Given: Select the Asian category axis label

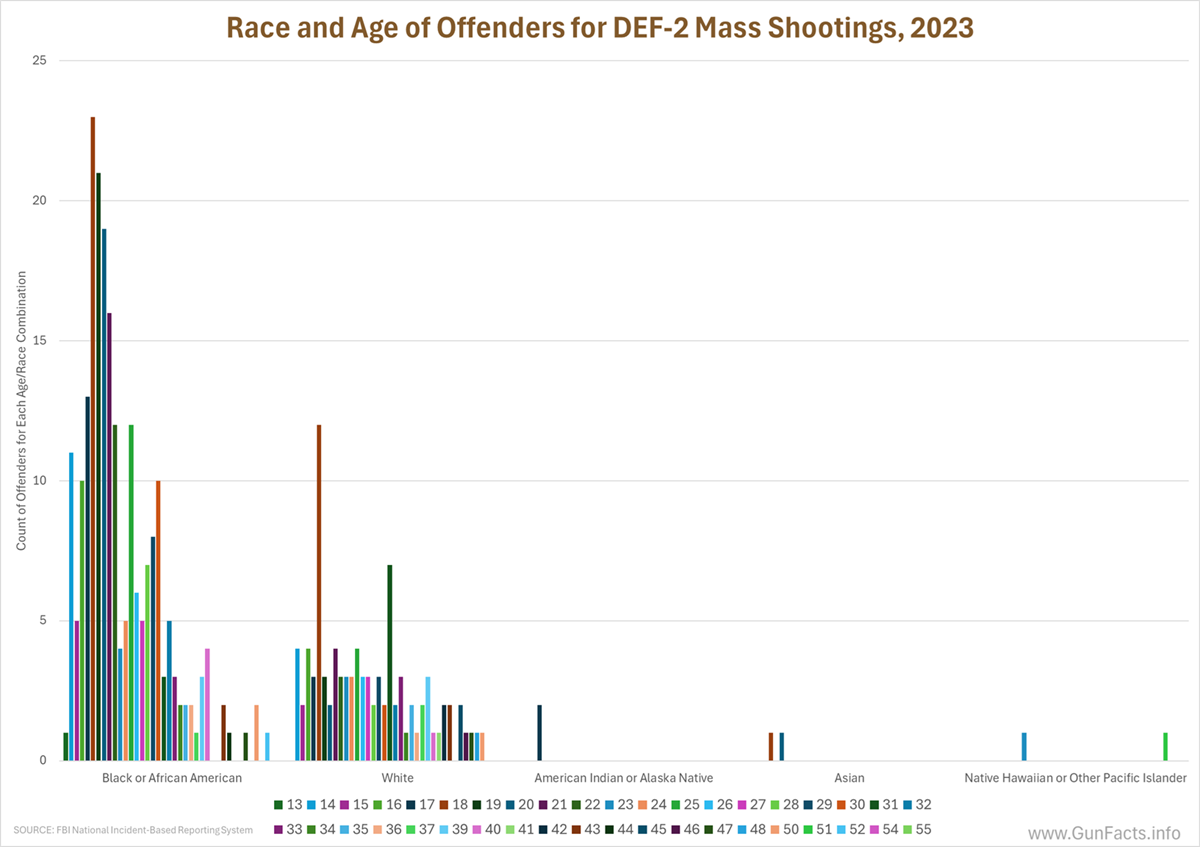Looking at the screenshot, I should pyautogui.click(x=849, y=777).
